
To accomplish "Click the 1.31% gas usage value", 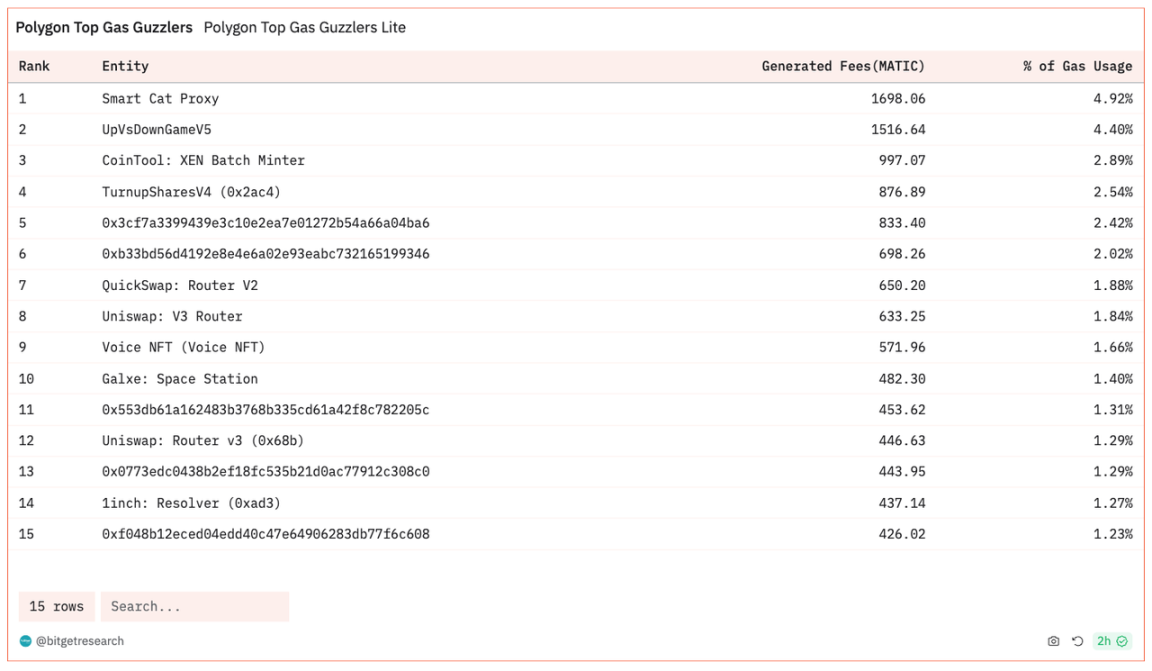I will pyautogui.click(x=1113, y=409).
